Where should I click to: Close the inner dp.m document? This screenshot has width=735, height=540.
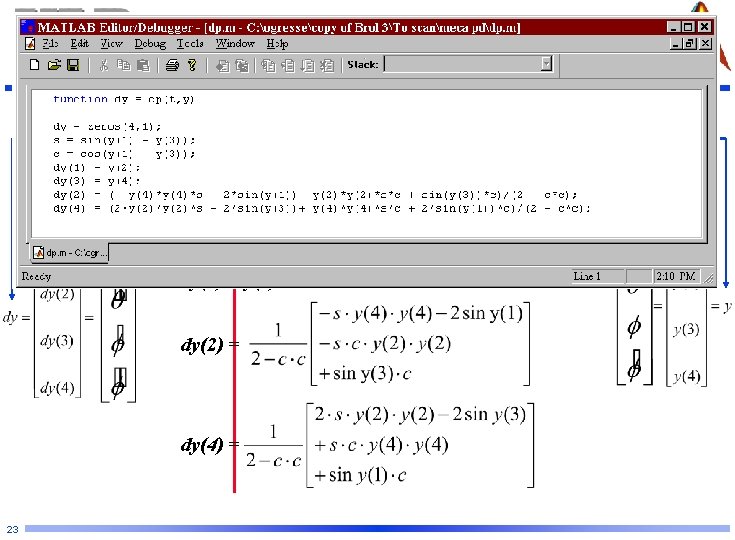pos(706,44)
